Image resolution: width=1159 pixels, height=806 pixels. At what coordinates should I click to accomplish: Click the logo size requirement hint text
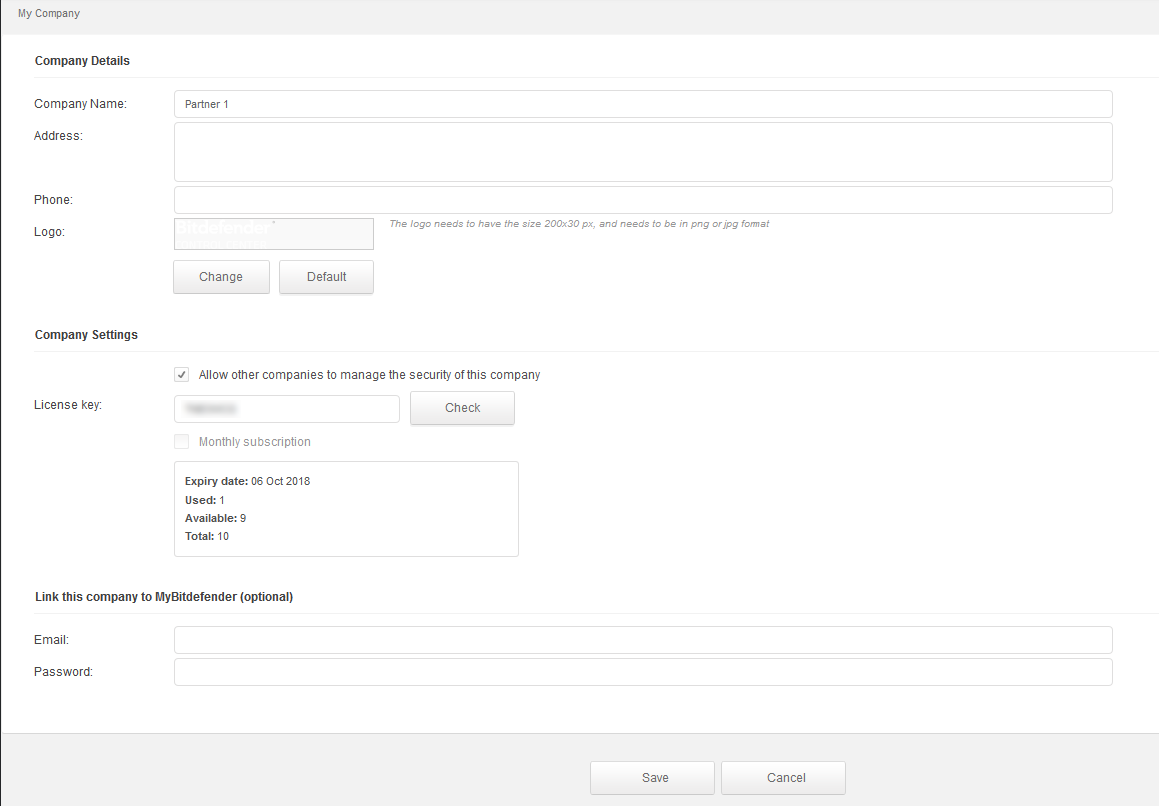578,224
